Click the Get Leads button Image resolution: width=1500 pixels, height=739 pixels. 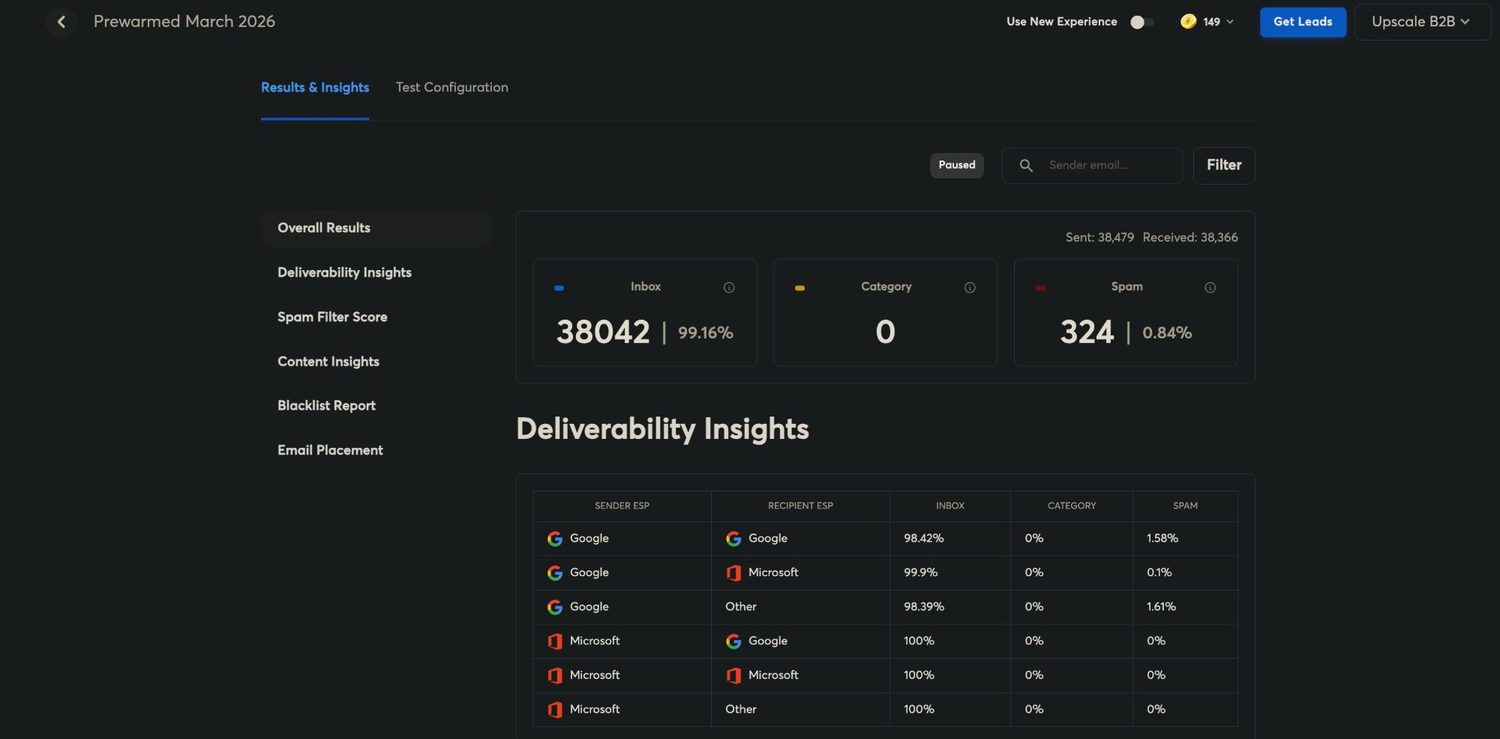click(x=1303, y=22)
